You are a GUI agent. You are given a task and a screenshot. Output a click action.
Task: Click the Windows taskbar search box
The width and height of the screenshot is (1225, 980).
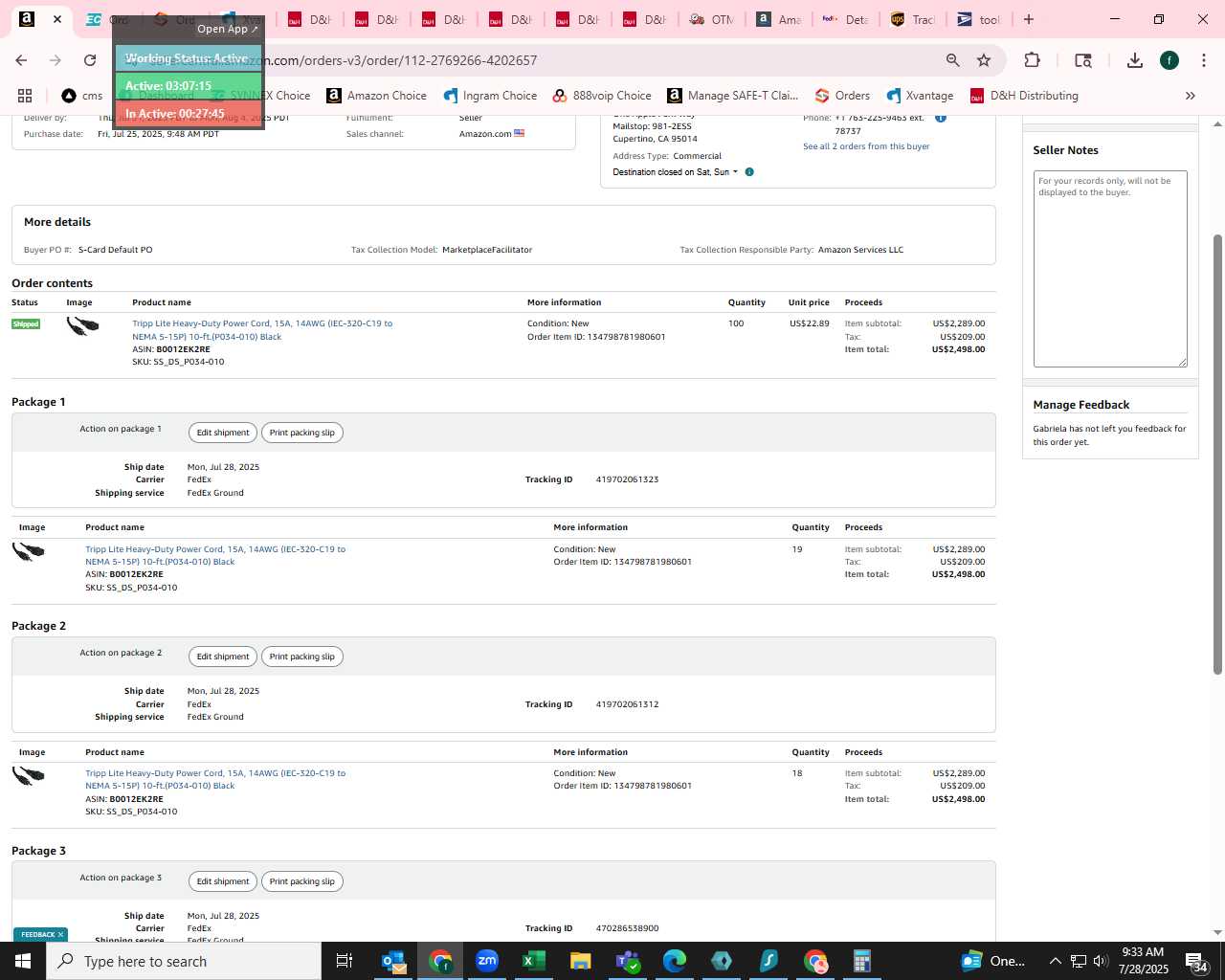click(184, 961)
